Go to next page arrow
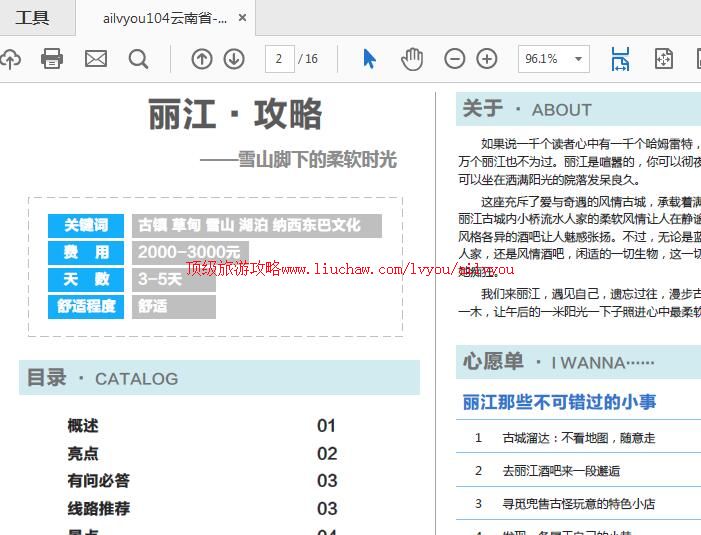This screenshot has height=535, width=701. (x=234, y=59)
